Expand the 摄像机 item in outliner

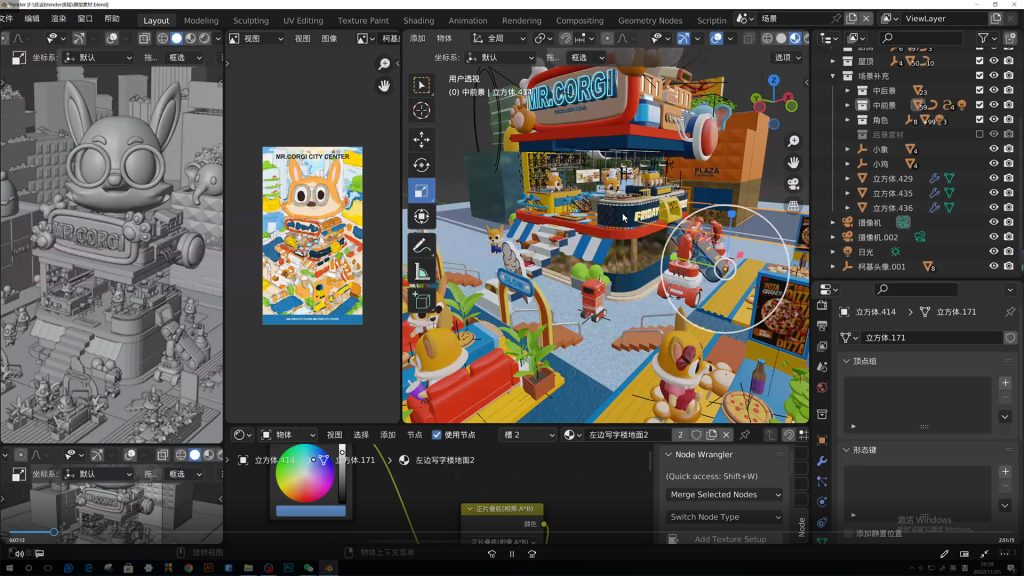click(833, 222)
